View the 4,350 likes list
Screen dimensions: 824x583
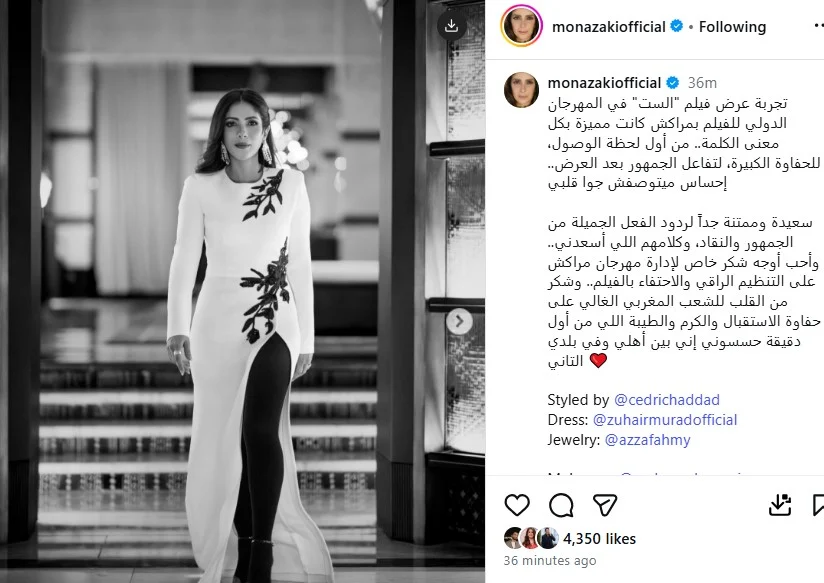click(x=600, y=539)
